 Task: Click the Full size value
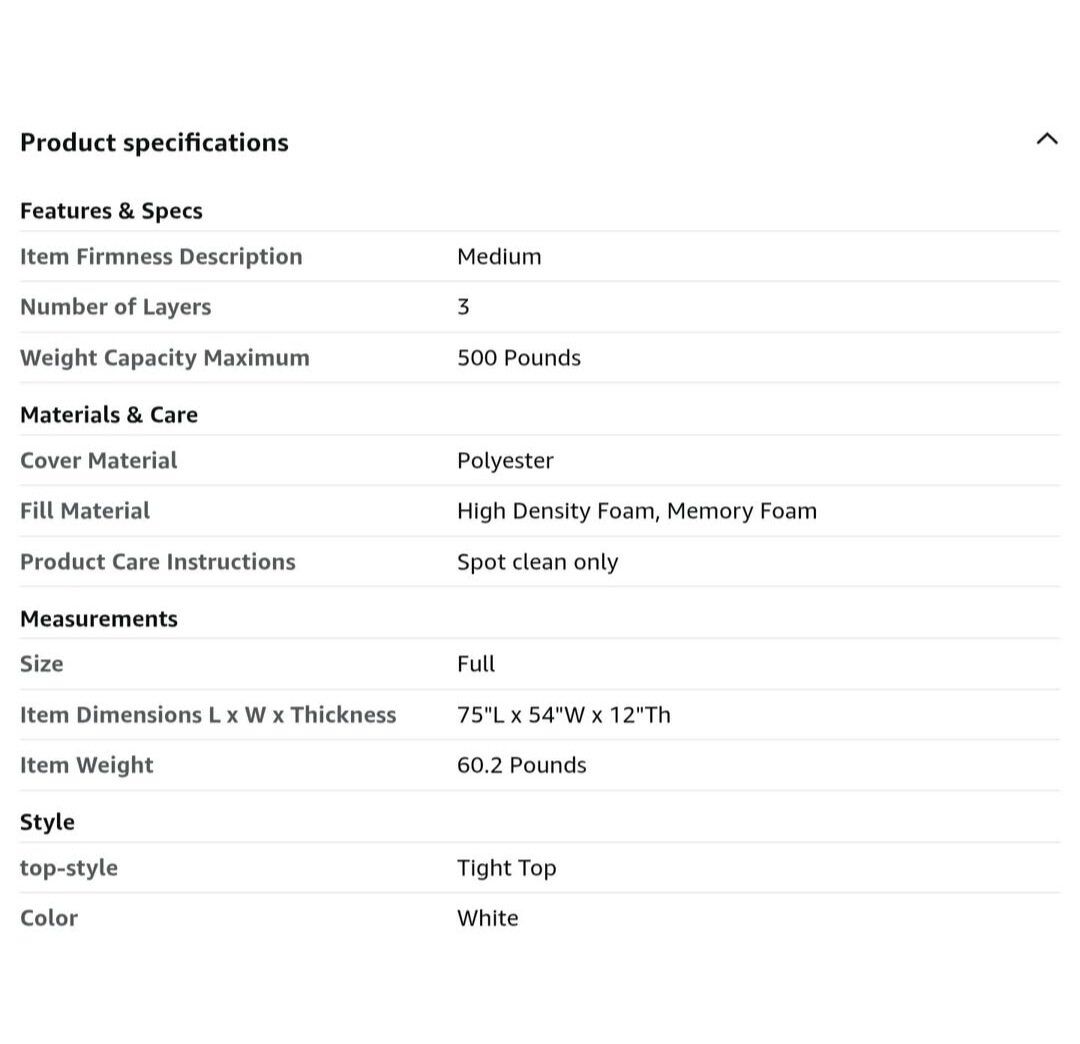point(476,664)
